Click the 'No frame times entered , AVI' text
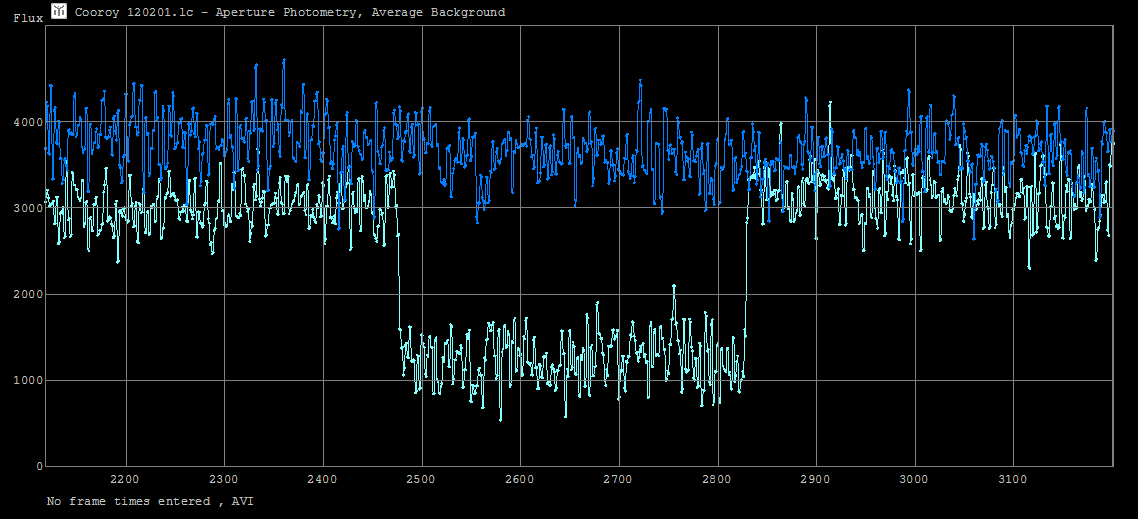The image size is (1138, 519). pyautogui.click(x=150, y=502)
